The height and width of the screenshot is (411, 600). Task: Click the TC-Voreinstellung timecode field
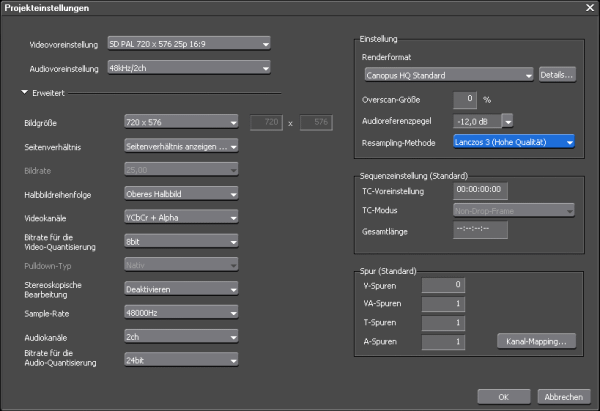click(x=480, y=190)
